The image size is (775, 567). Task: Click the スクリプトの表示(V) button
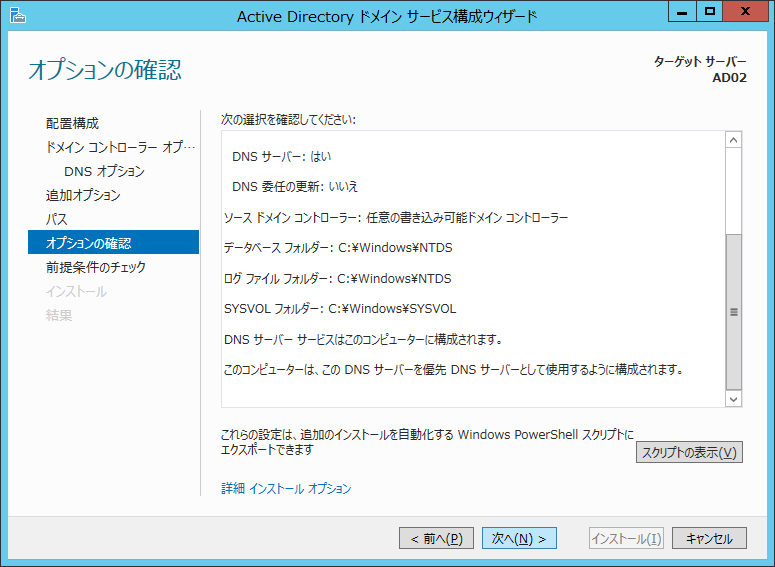(x=689, y=452)
